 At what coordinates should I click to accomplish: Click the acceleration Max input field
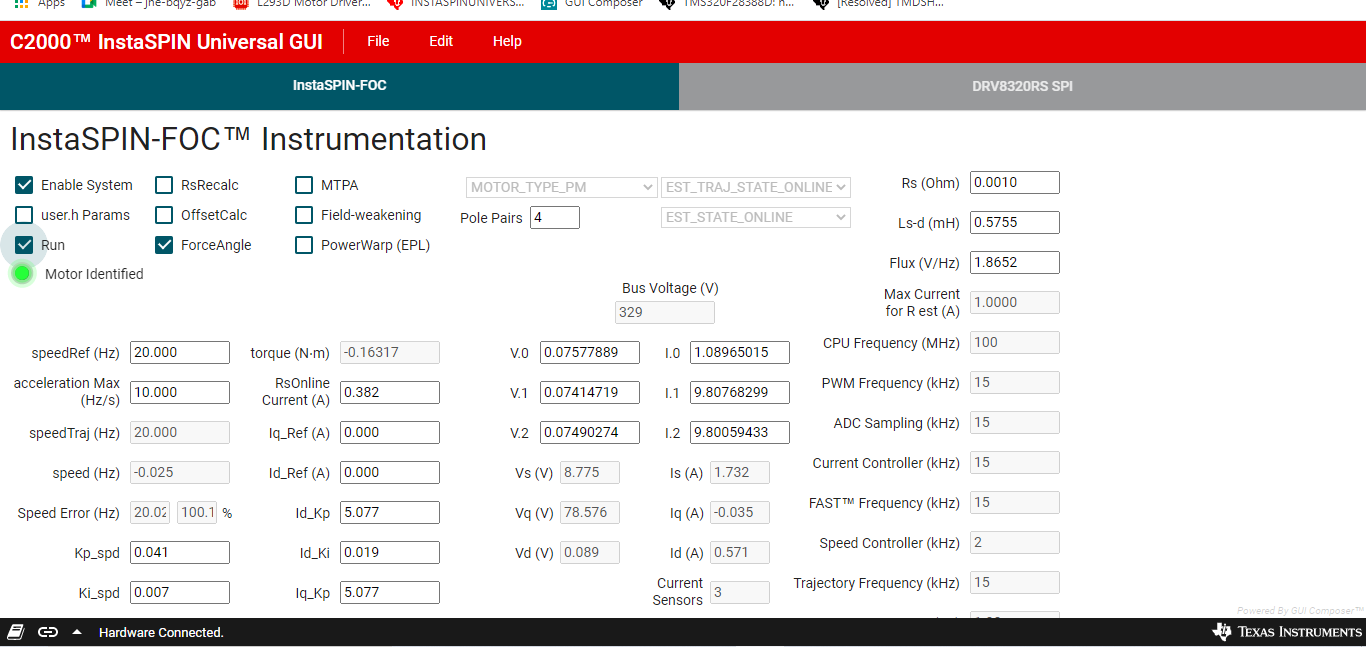180,392
